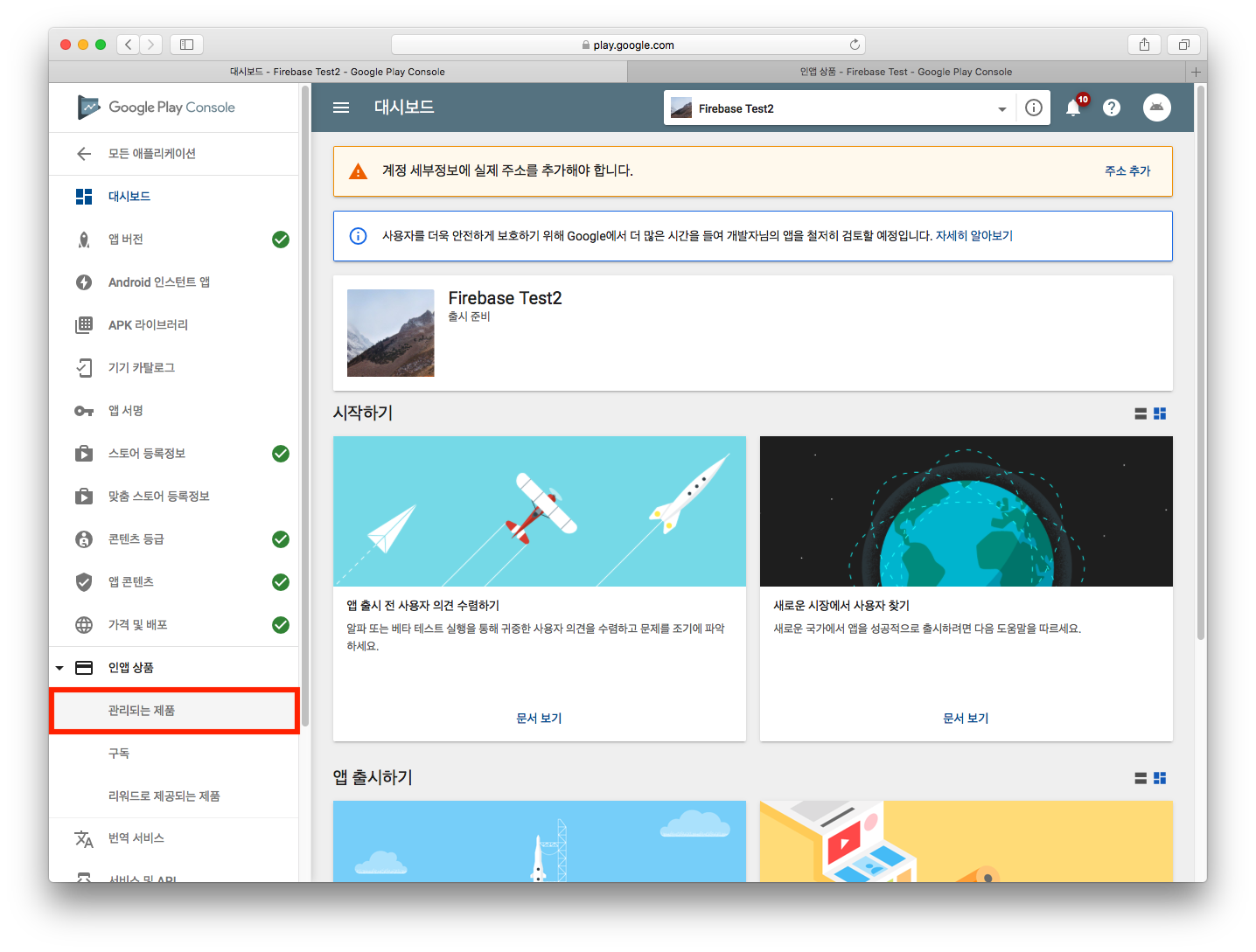The image size is (1256, 952).
Task: Select 구독 in sidebar
Action: pos(174,754)
